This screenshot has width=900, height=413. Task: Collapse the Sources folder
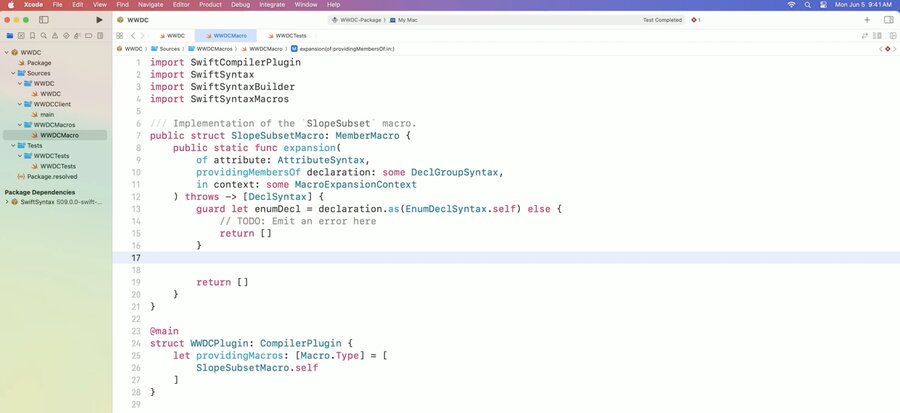[13, 73]
